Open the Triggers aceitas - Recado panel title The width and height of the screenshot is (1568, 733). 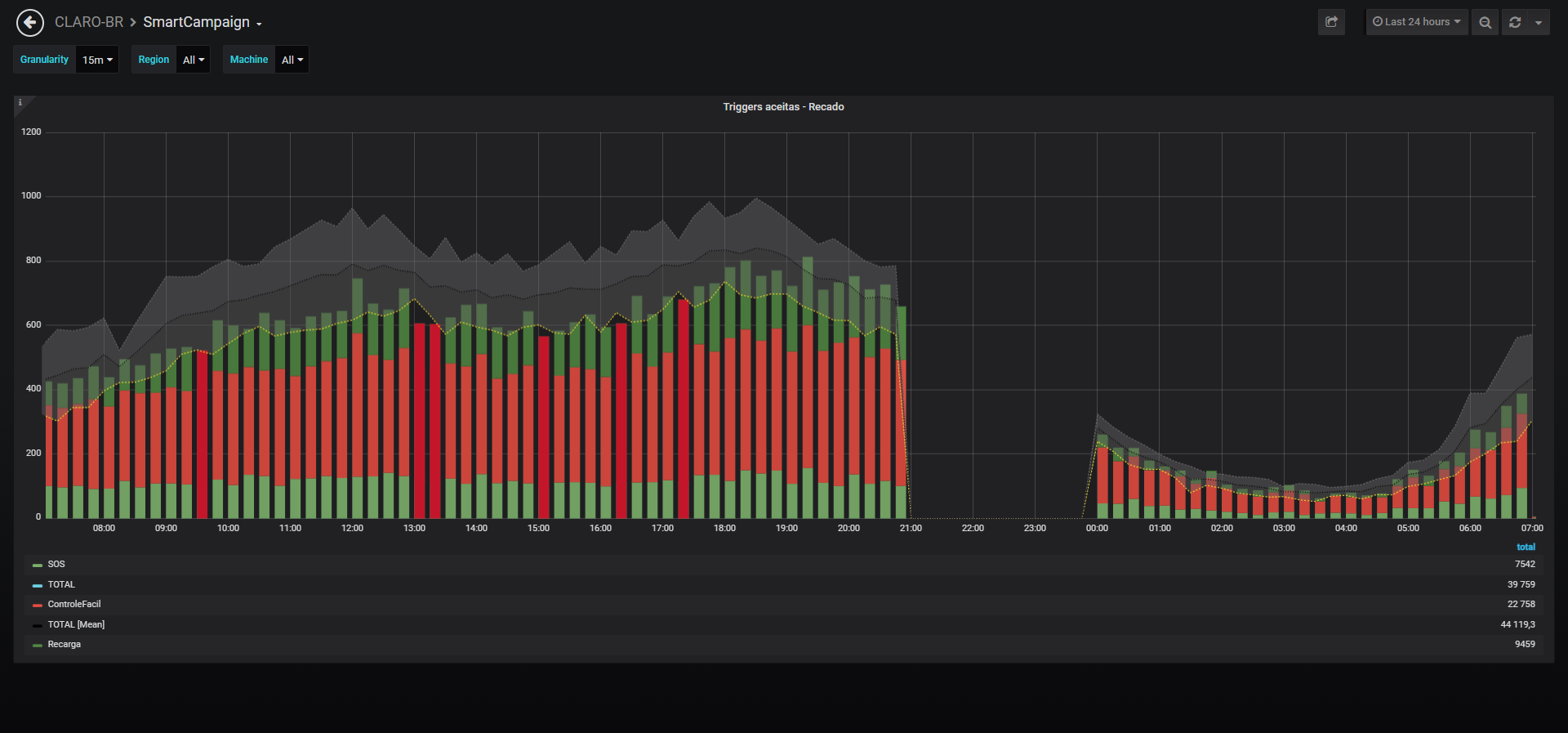pyautogui.click(x=783, y=107)
